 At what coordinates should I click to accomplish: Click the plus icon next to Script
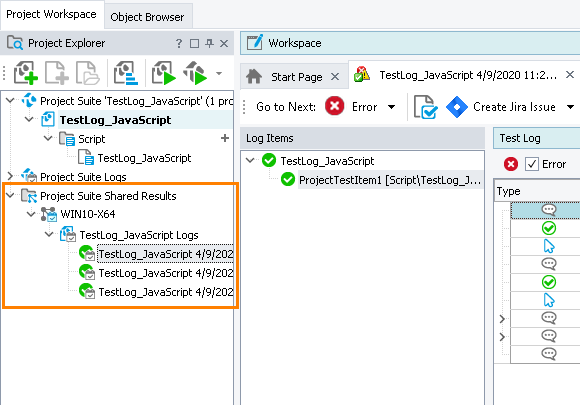pyautogui.click(x=225, y=138)
